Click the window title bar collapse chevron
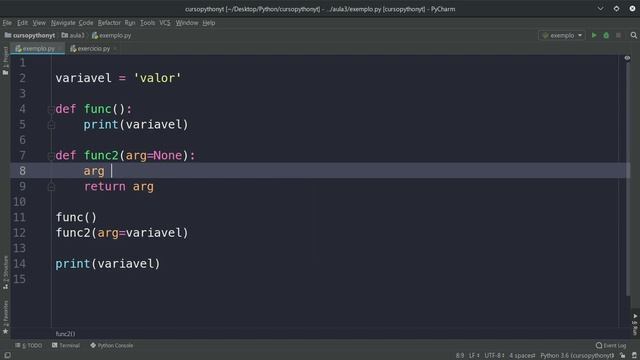The height and width of the screenshot is (360, 640). click(600, 9)
